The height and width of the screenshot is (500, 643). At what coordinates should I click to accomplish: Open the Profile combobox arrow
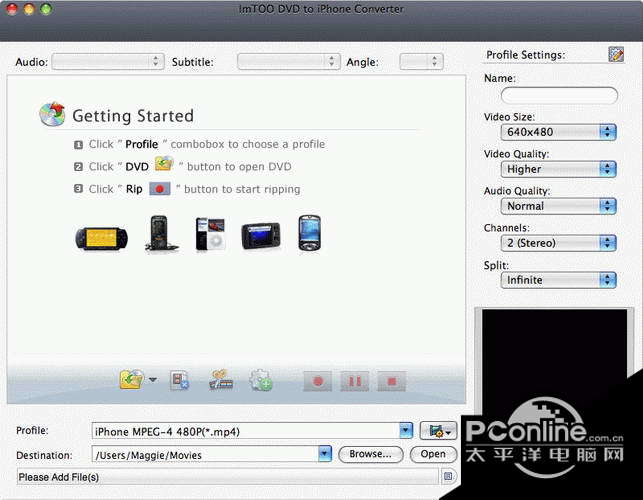(x=406, y=431)
